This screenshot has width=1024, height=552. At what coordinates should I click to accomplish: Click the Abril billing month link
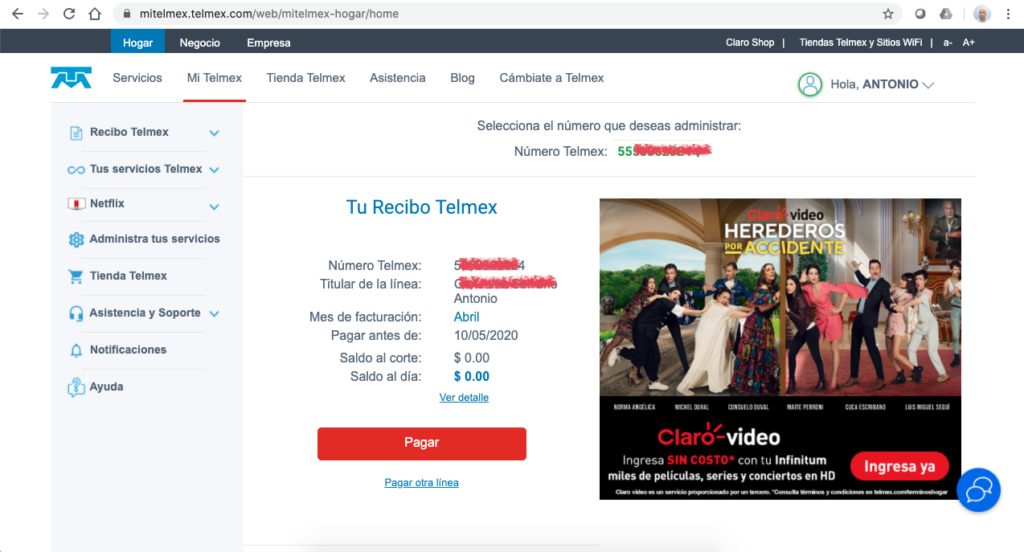coord(466,317)
